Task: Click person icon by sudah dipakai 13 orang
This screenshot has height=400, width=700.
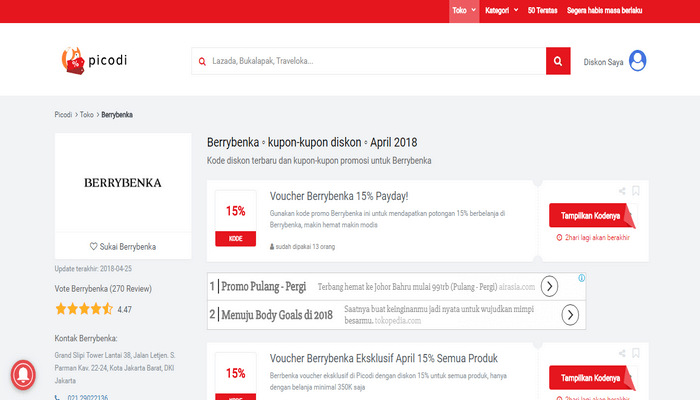Action: [272, 246]
